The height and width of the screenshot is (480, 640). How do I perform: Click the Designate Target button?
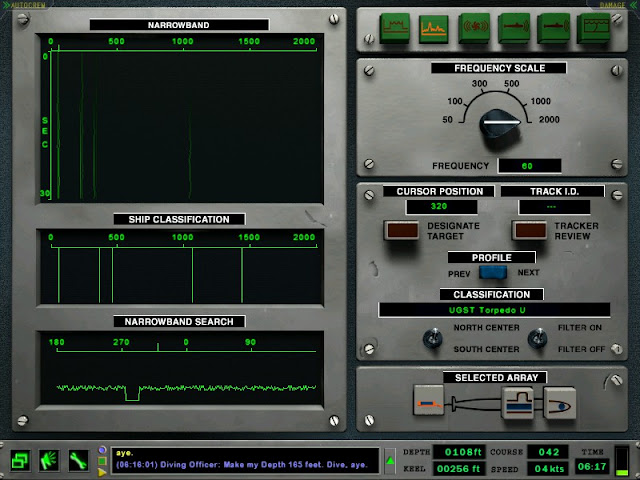point(402,231)
